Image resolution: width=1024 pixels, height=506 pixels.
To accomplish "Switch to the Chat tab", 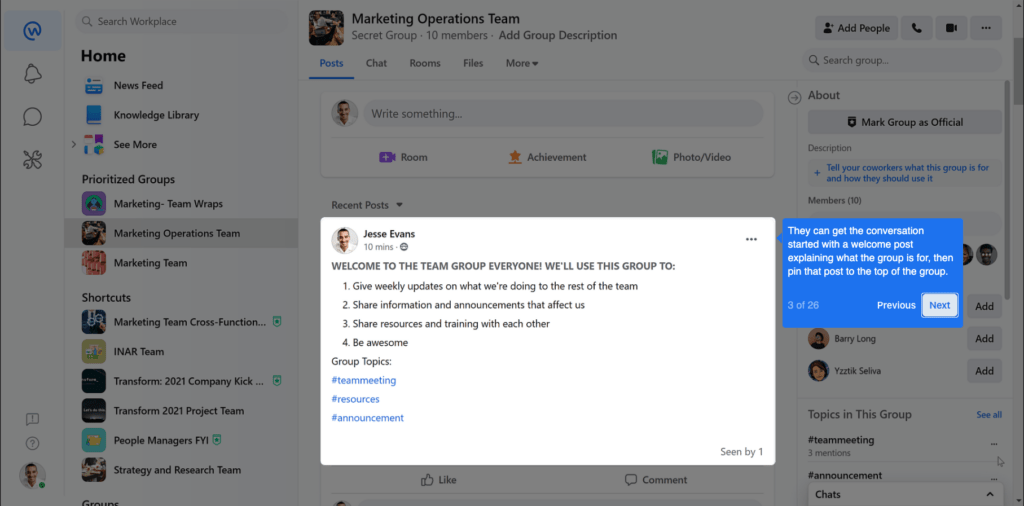I will (x=376, y=63).
